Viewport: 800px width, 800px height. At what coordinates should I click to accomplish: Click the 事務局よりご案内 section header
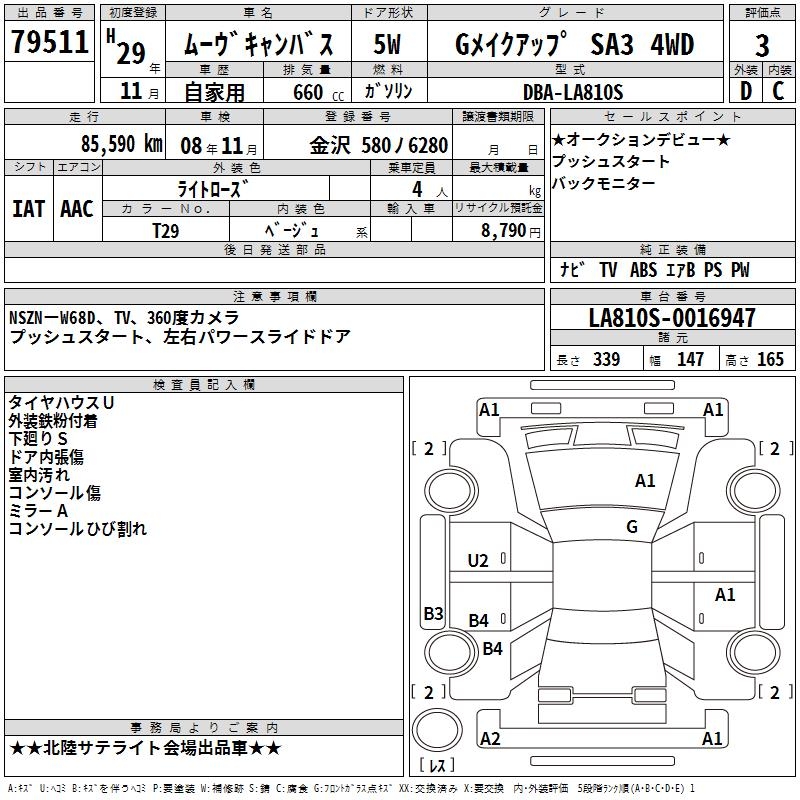click(204, 727)
